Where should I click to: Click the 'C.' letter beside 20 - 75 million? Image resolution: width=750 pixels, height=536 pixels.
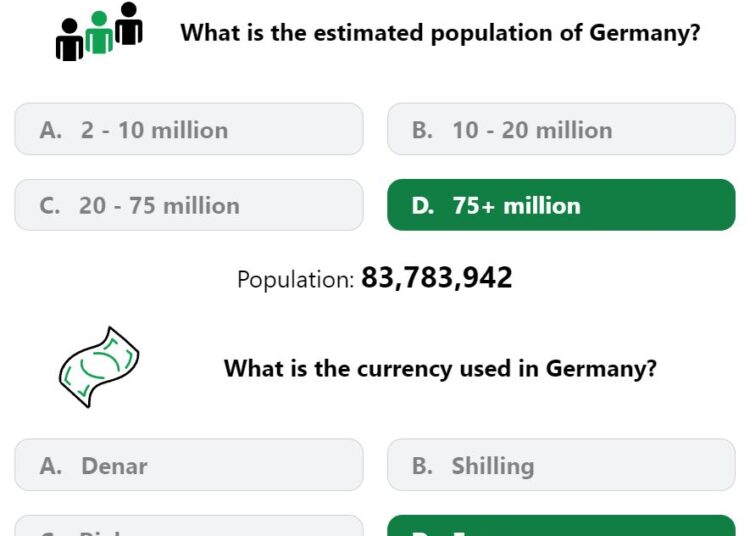pos(50,206)
